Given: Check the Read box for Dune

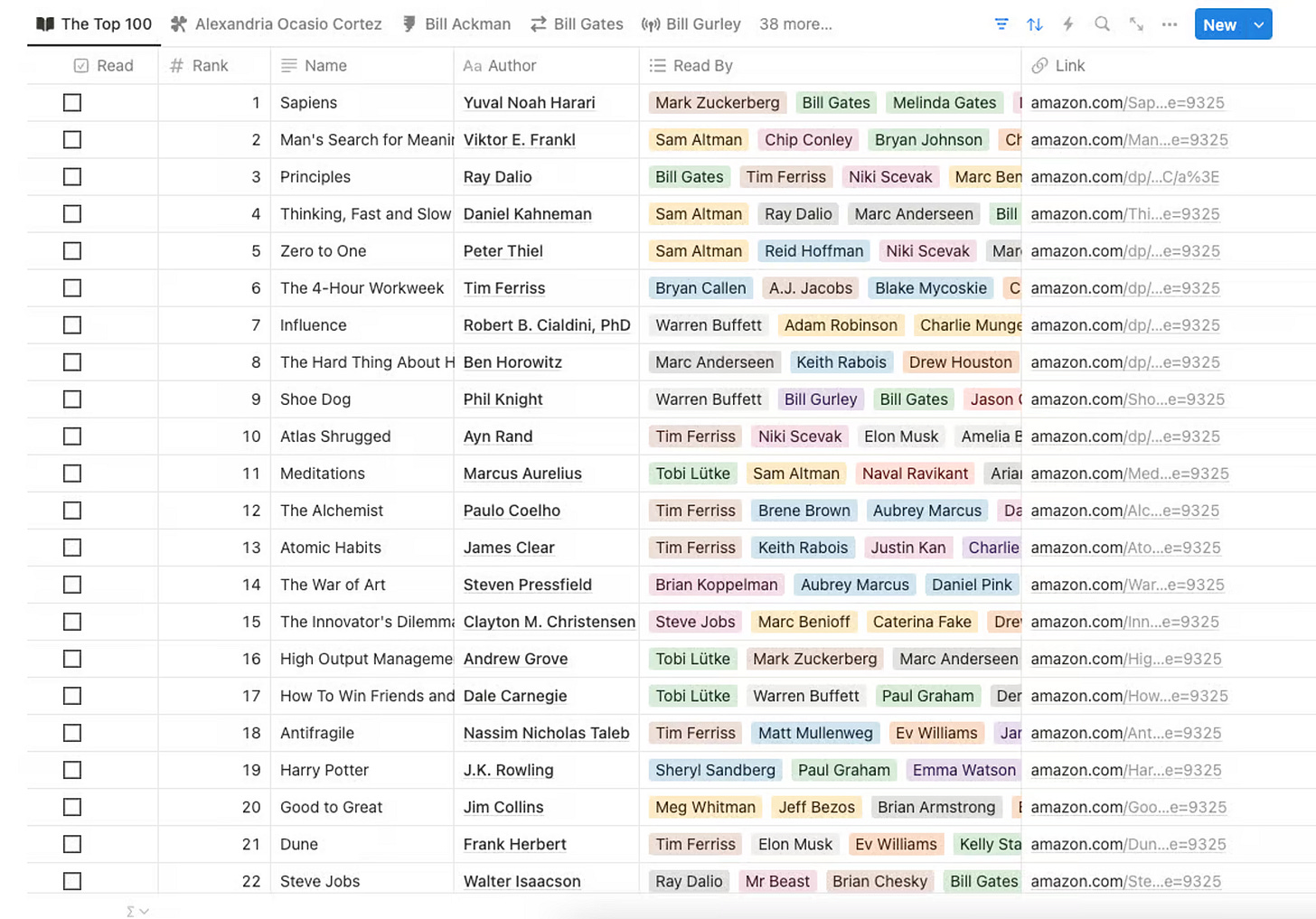Looking at the screenshot, I should click(72, 844).
